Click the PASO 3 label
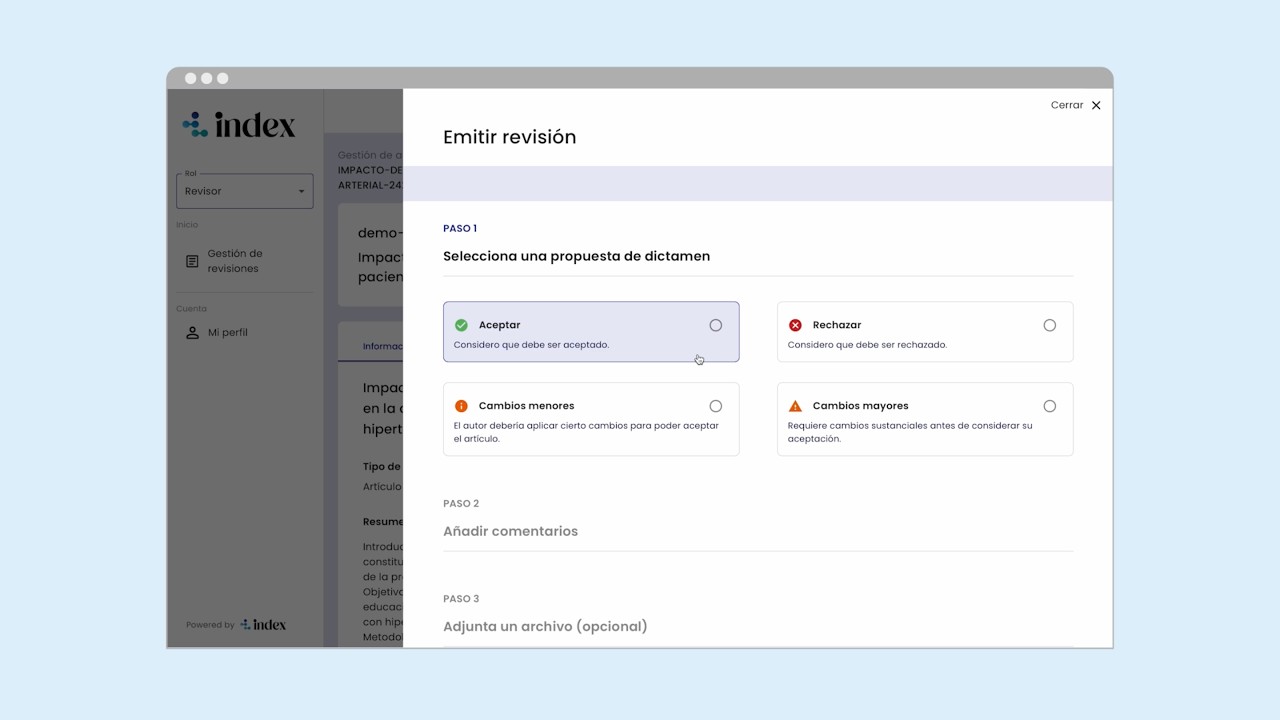Image resolution: width=1280 pixels, height=720 pixels. click(461, 599)
